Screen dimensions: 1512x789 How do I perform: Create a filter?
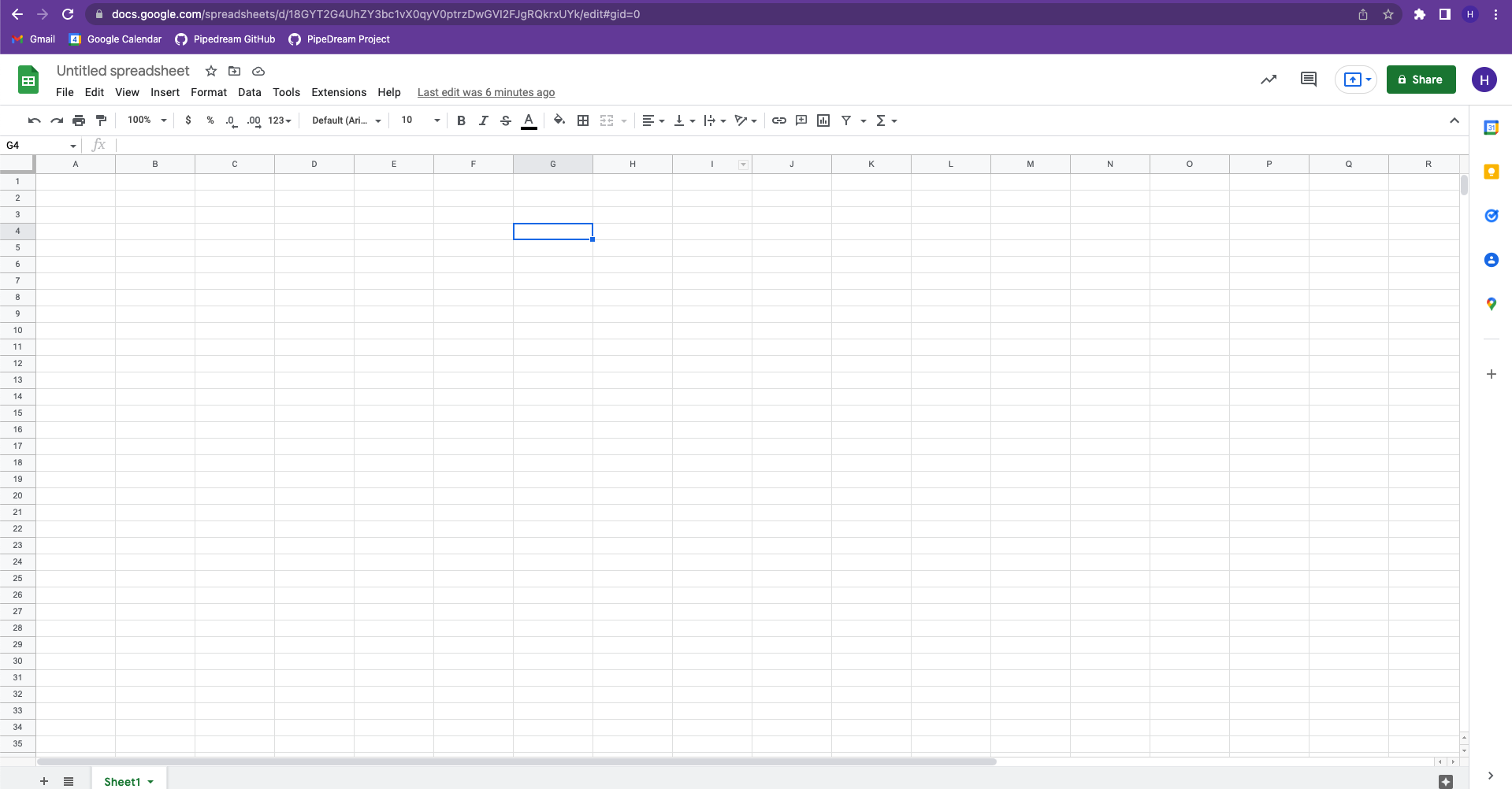[846, 120]
